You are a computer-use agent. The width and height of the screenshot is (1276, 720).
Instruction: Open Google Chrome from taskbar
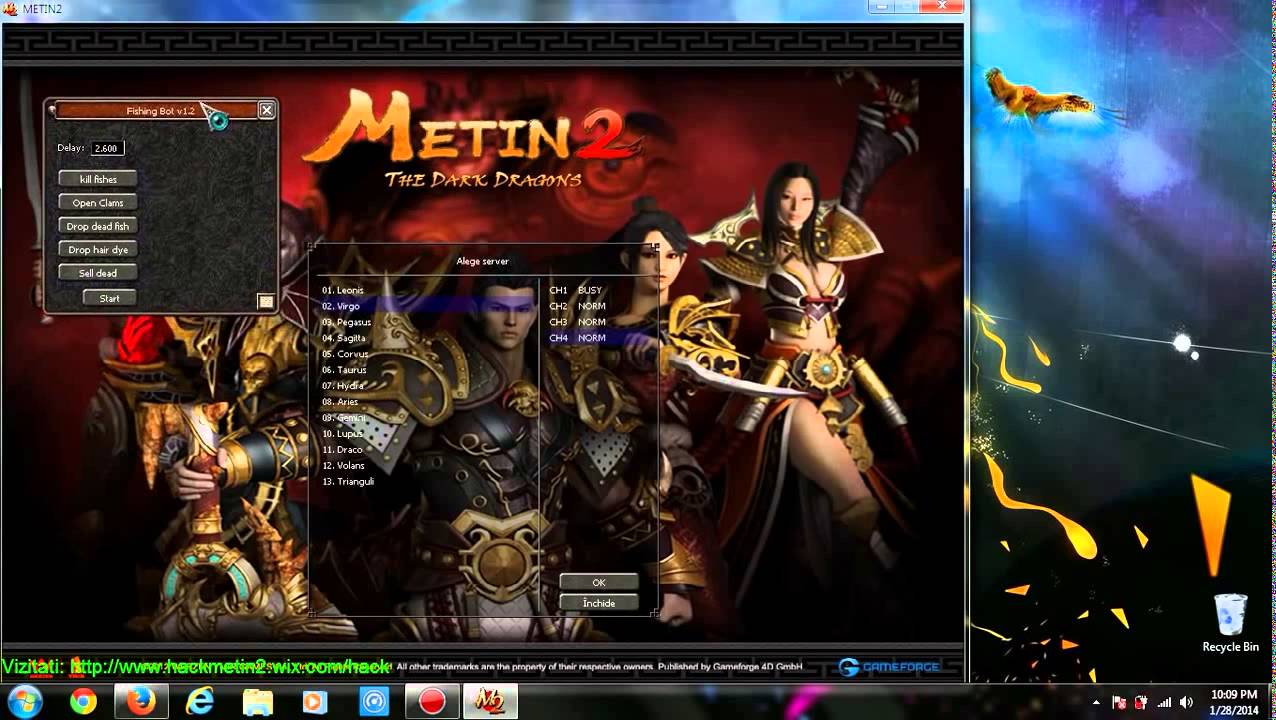[x=83, y=702]
